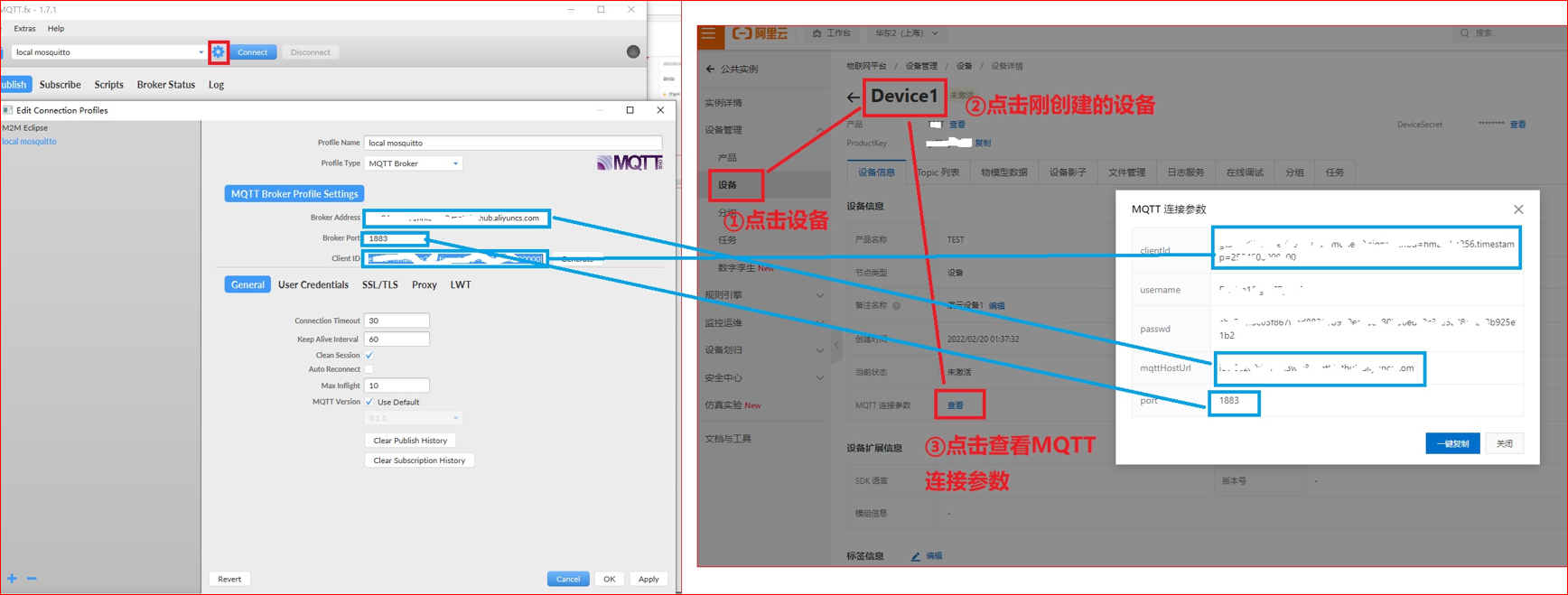Remove the profile with minus icon
The height and width of the screenshot is (595, 1568).
click(32, 579)
